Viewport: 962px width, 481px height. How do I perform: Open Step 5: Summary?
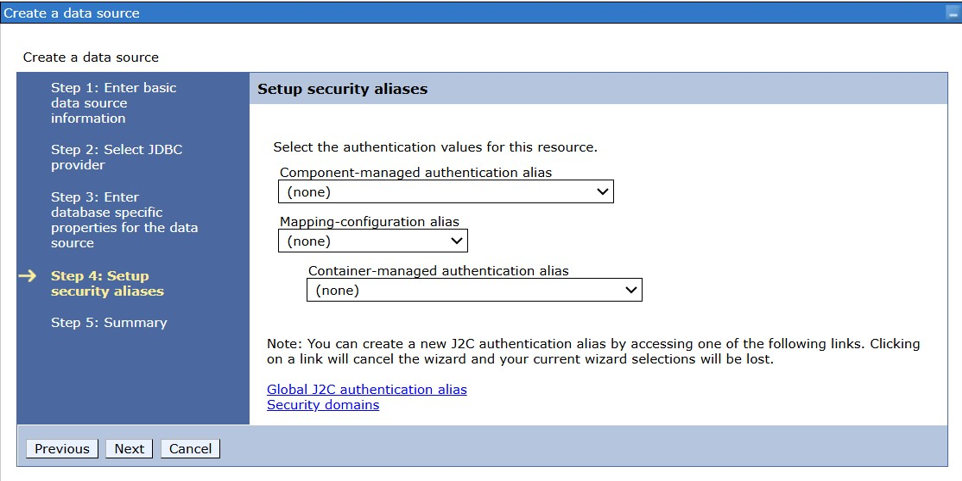[x=109, y=323]
